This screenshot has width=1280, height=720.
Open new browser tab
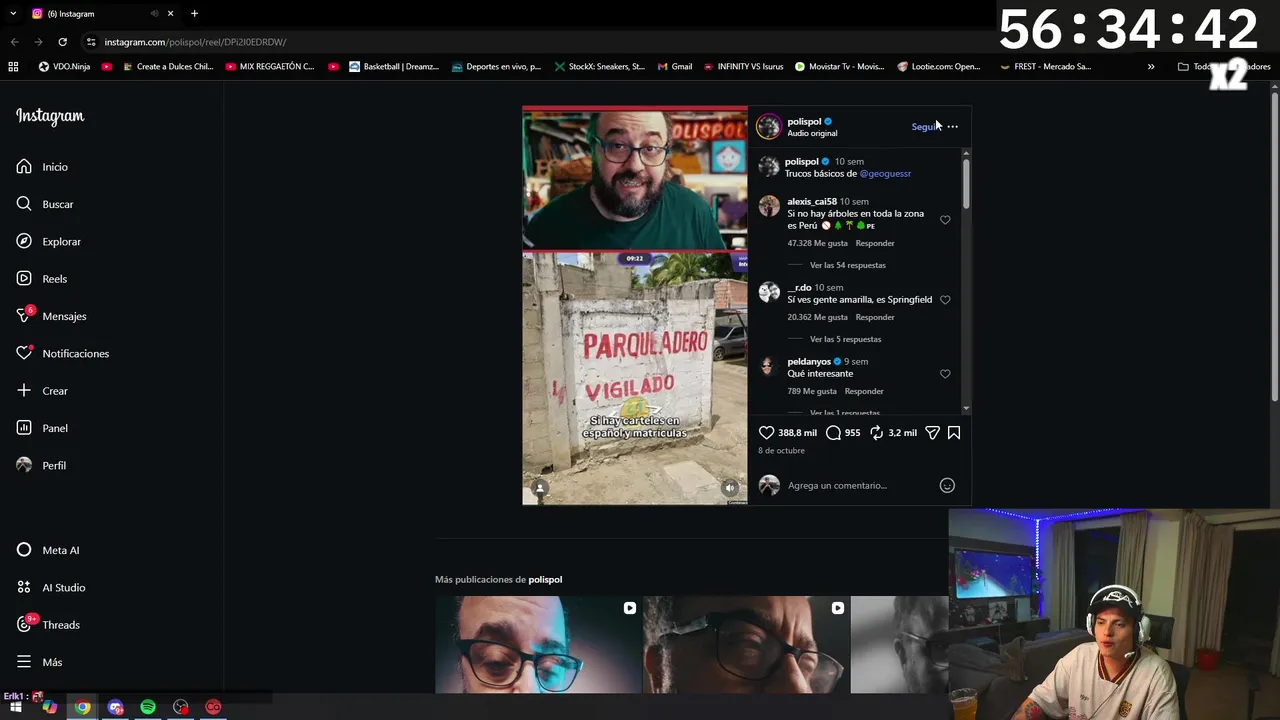pyautogui.click(x=194, y=14)
